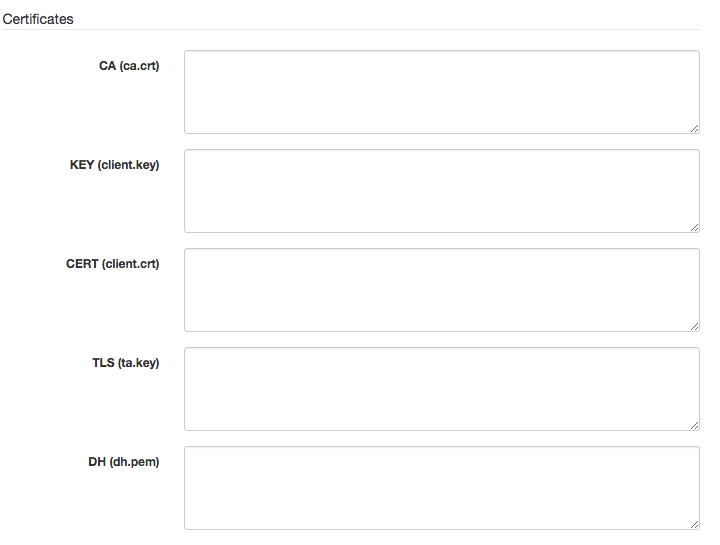Click the Certificates section heading
The height and width of the screenshot is (545, 720).
coord(38,19)
